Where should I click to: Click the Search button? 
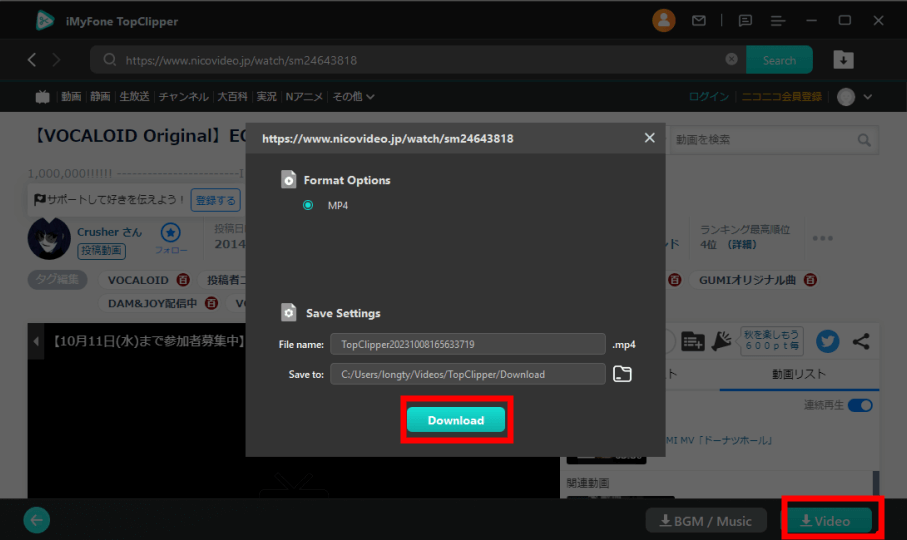point(779,60)
